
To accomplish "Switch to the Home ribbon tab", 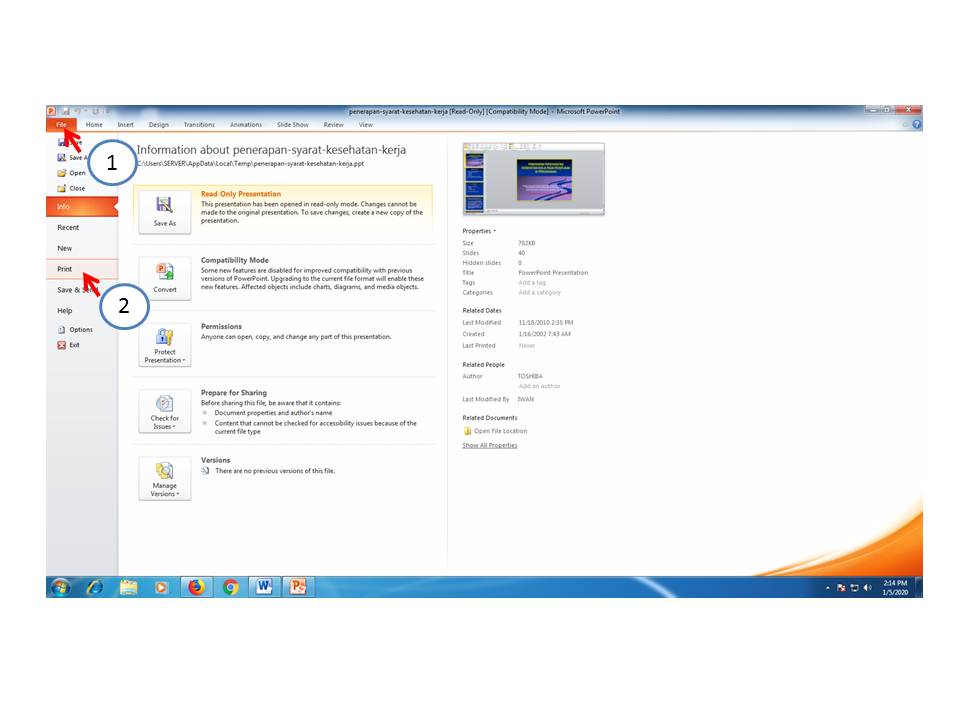I will point(94,125).
